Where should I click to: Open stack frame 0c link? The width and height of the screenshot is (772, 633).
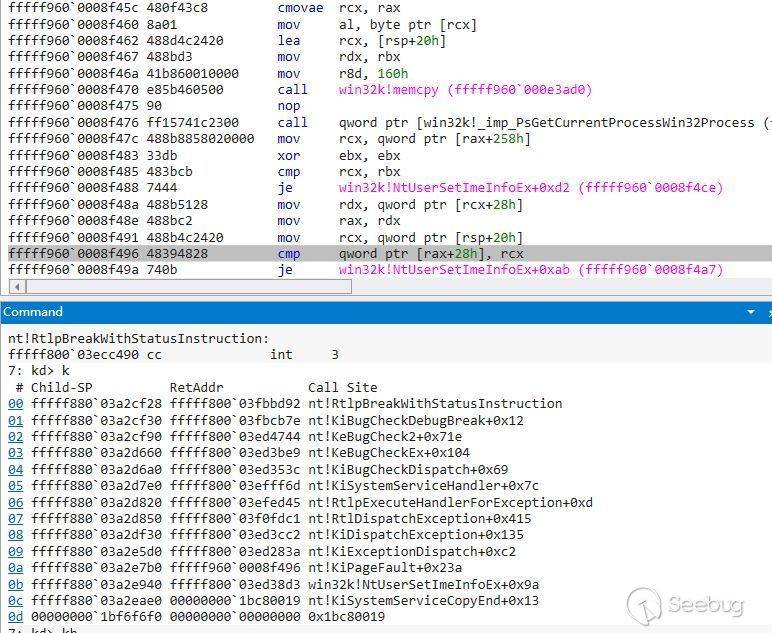point(16,601)
